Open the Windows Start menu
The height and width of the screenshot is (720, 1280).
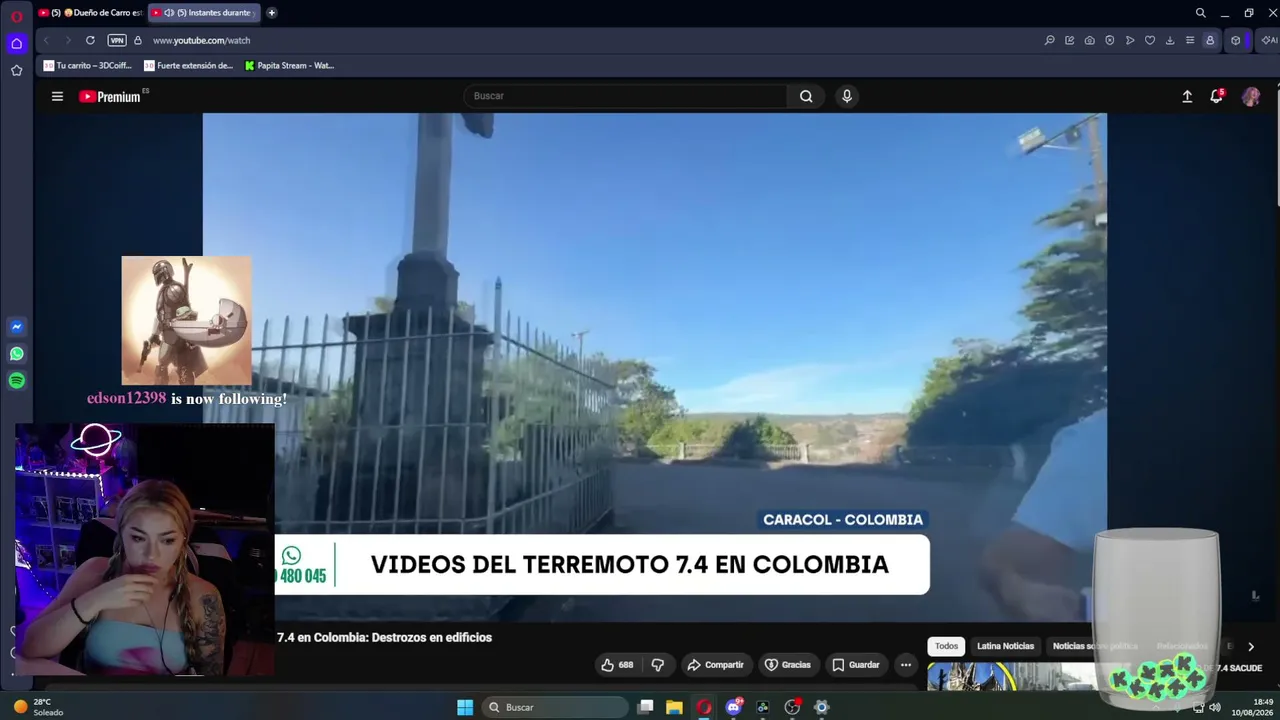(x=465, y=707)
